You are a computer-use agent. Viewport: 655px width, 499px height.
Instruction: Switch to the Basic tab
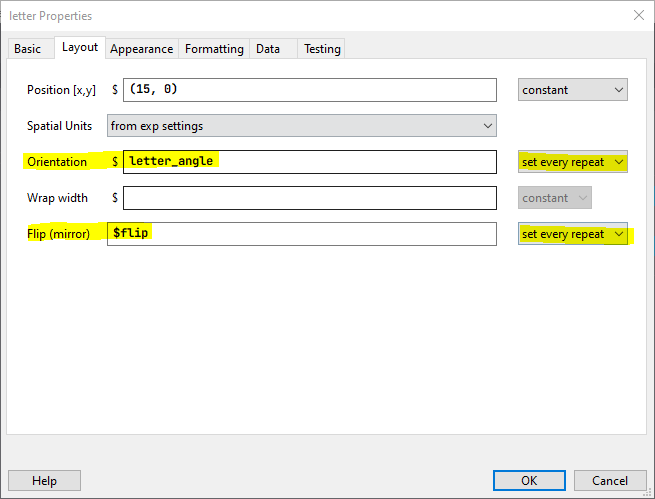pos(28,49)
